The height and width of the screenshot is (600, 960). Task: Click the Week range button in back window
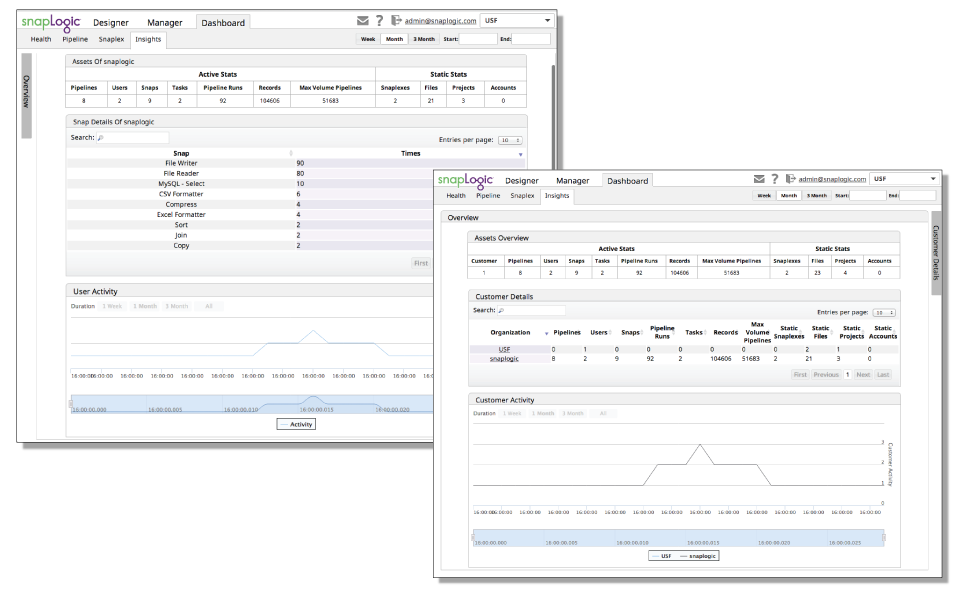(368, 39)
